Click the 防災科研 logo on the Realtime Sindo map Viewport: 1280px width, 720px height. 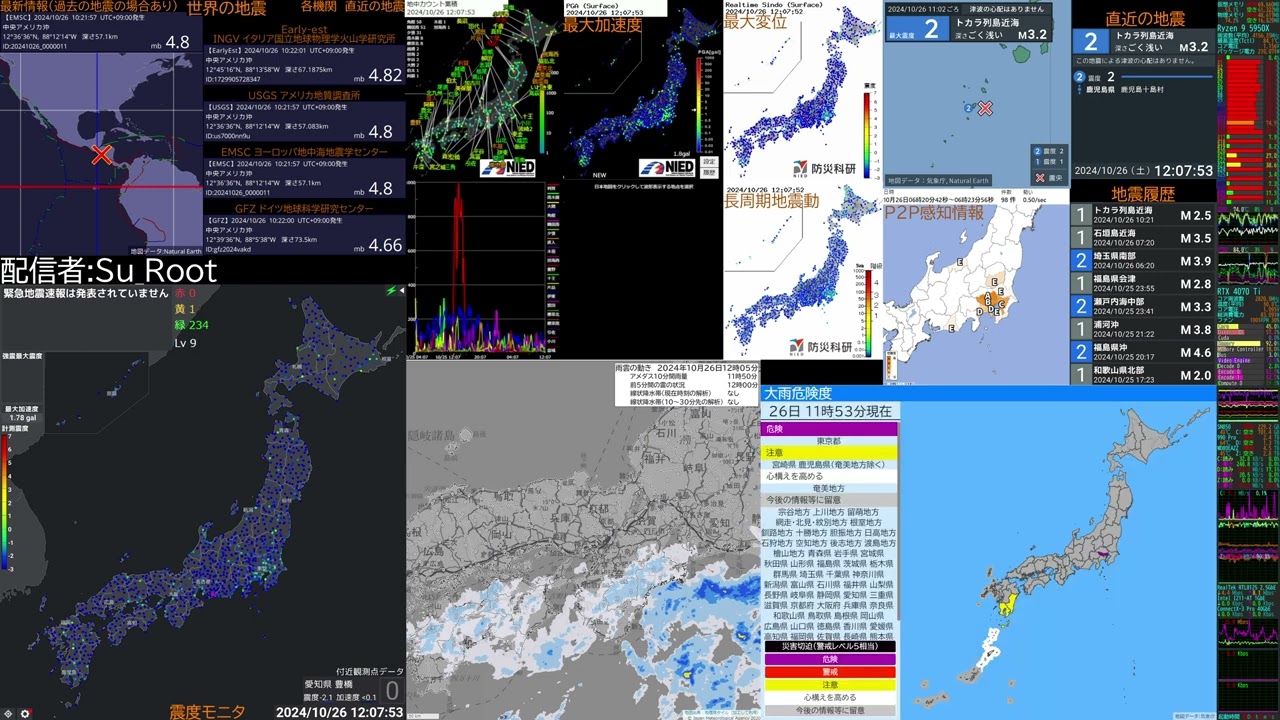tap(826, 168)
